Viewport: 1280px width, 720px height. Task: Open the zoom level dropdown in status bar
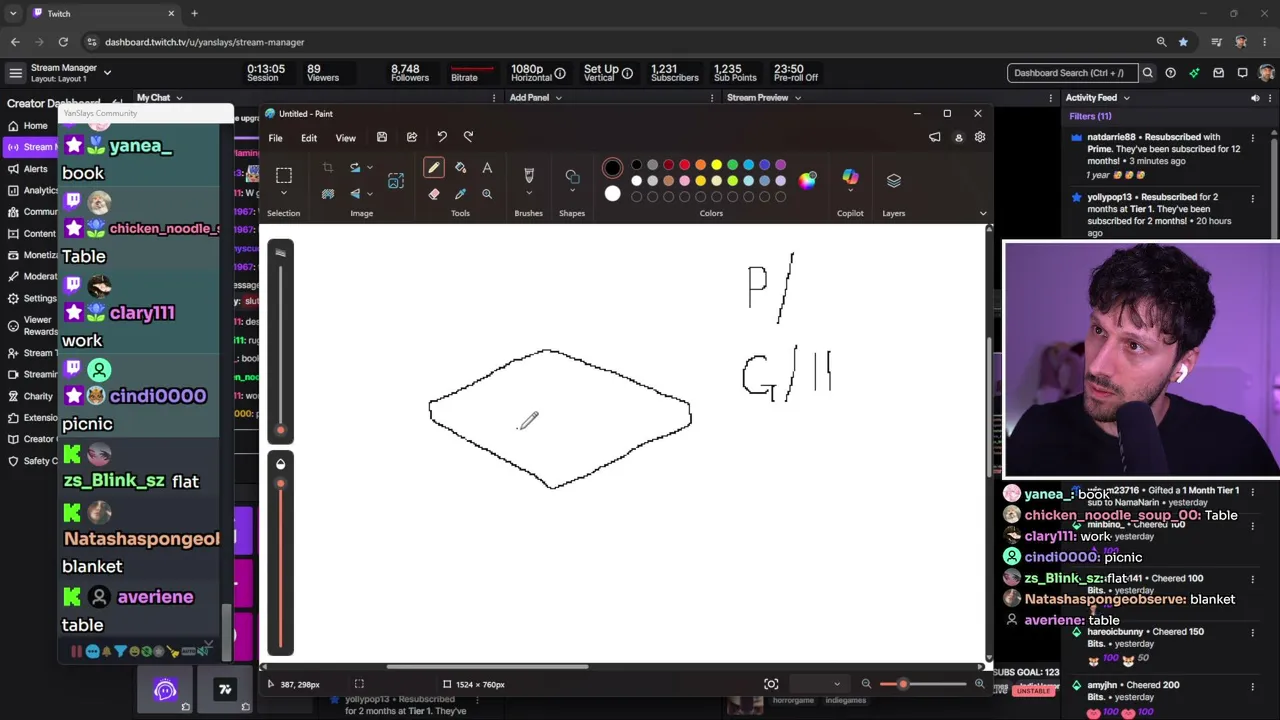pos(837,684)
